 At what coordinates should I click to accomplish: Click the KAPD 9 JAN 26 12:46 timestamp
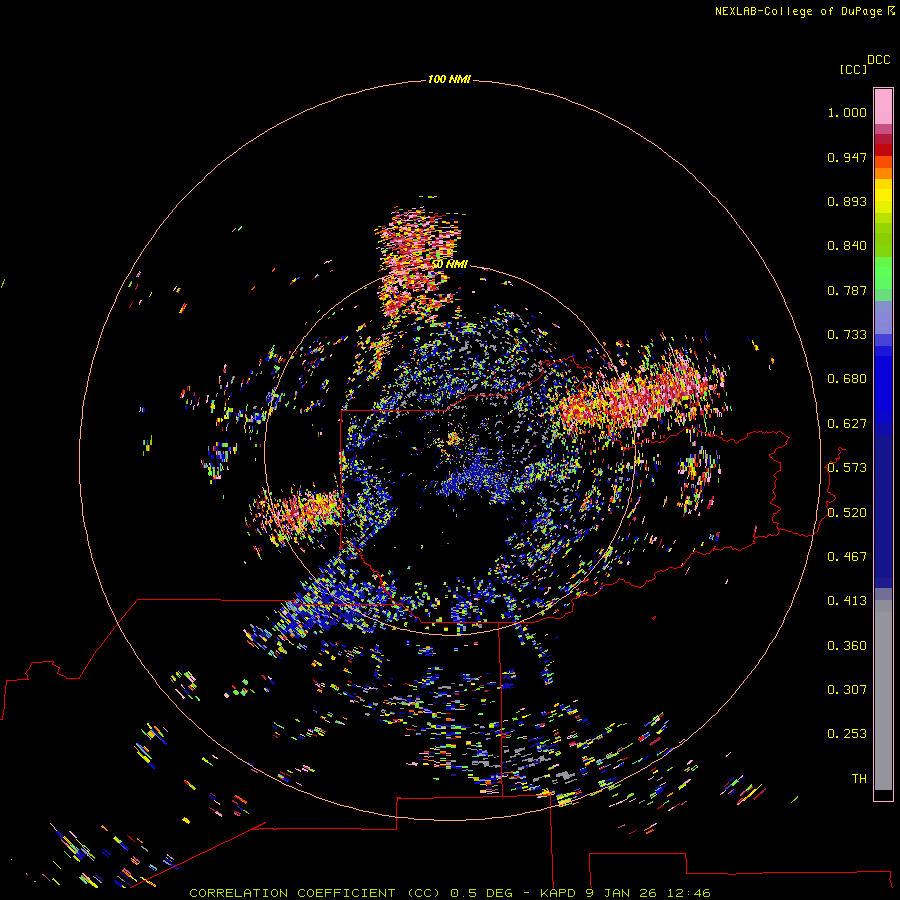point(625,893)
